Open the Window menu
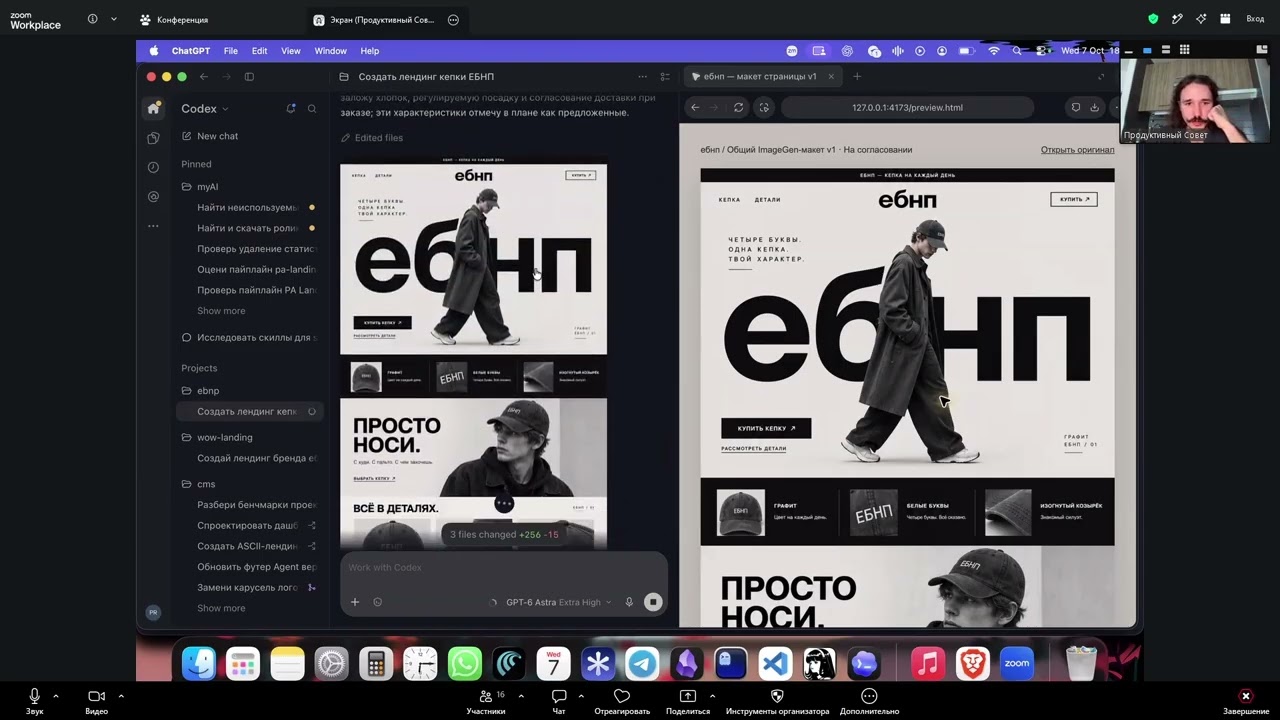 (x=330, y=51)
